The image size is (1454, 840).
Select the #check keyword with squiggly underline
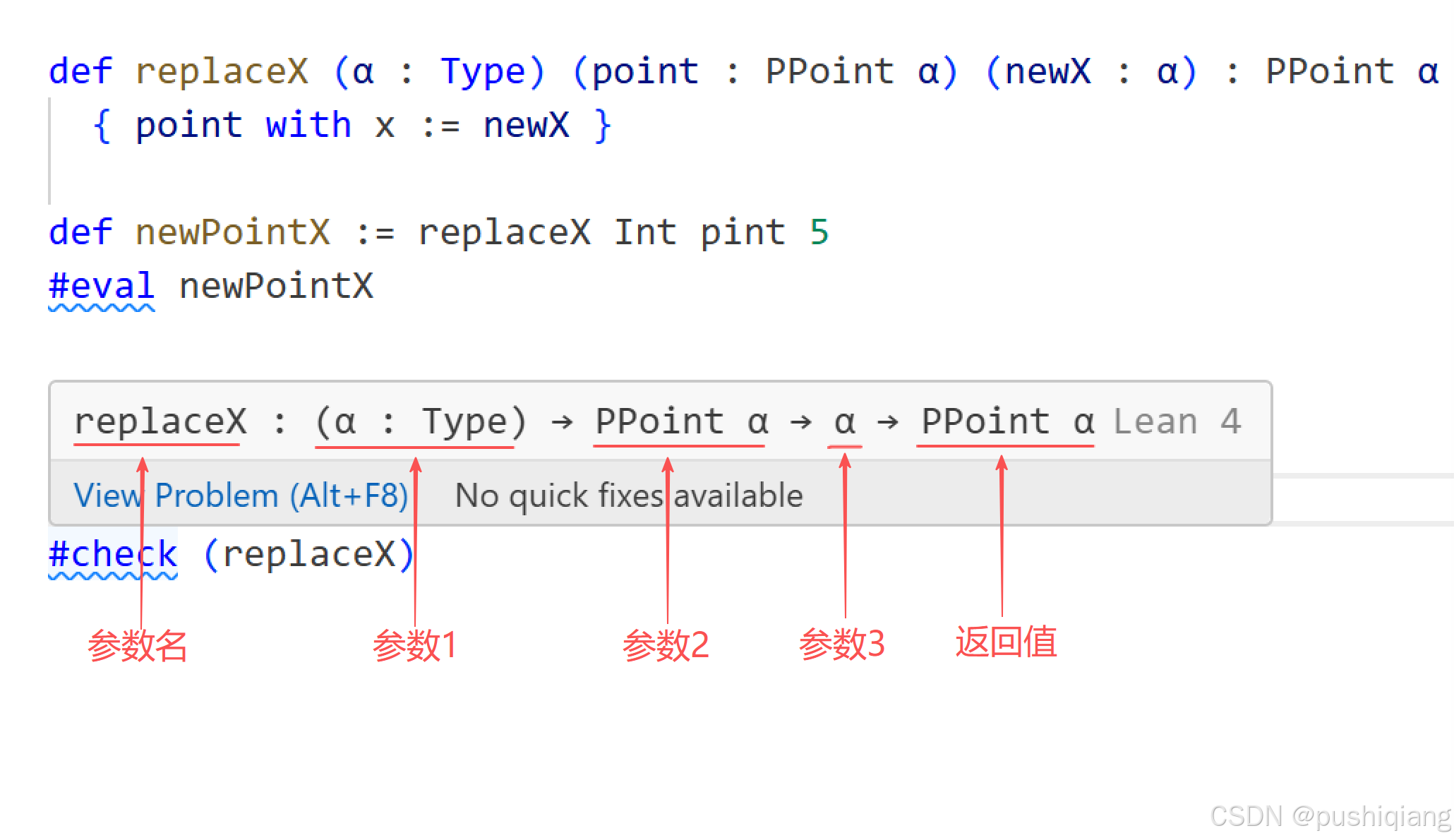pyautogui.click(x=113, y=554)
